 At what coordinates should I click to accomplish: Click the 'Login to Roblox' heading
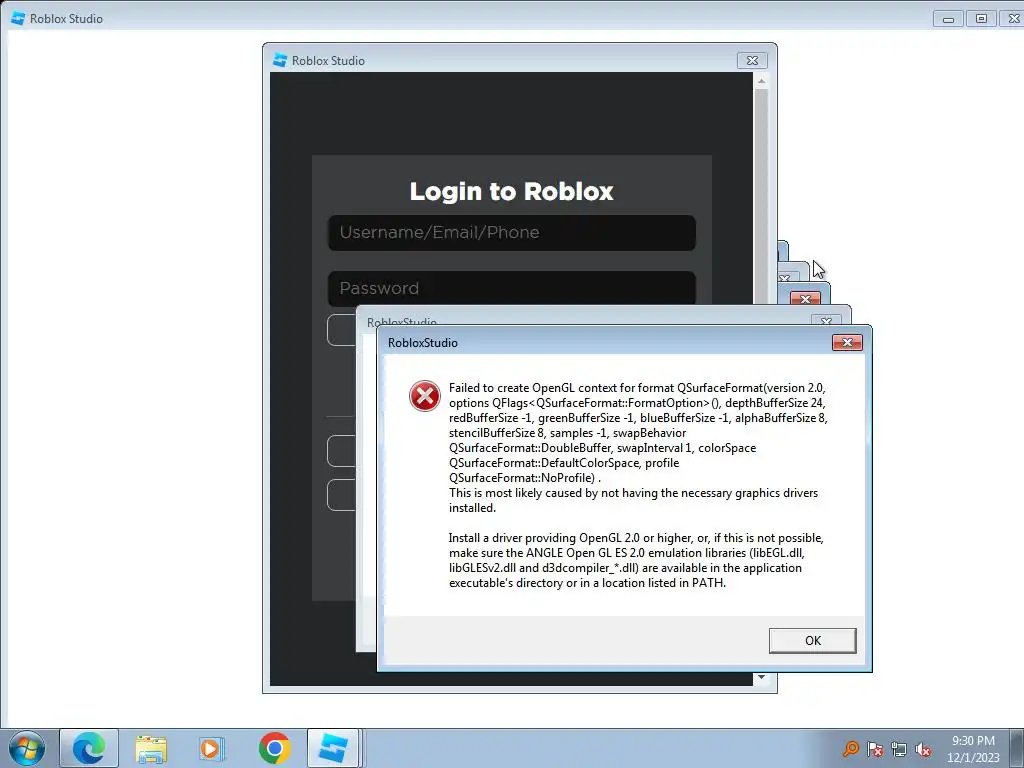tap(511, 191)
